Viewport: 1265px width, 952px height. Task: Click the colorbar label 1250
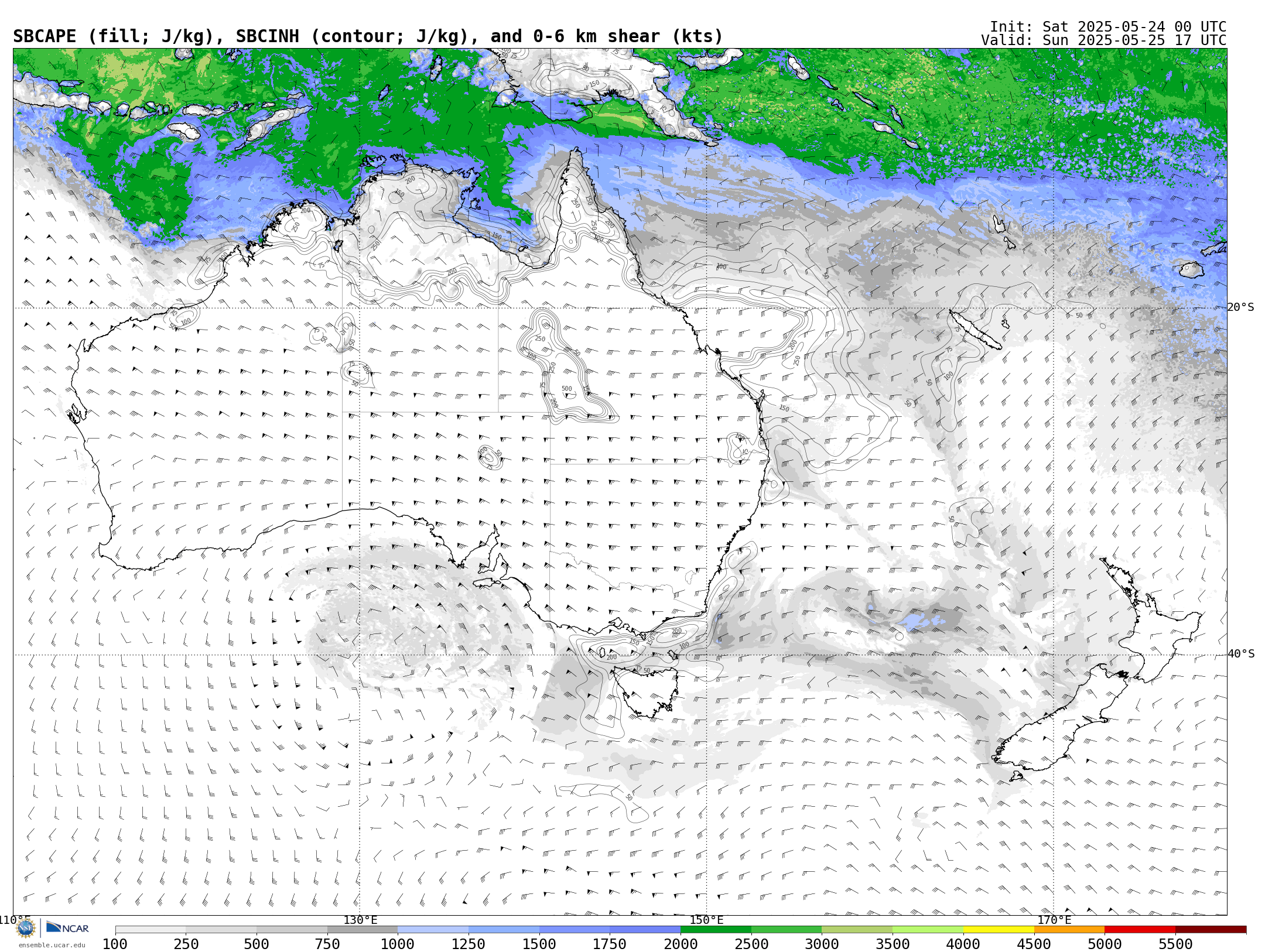[469, 944]
